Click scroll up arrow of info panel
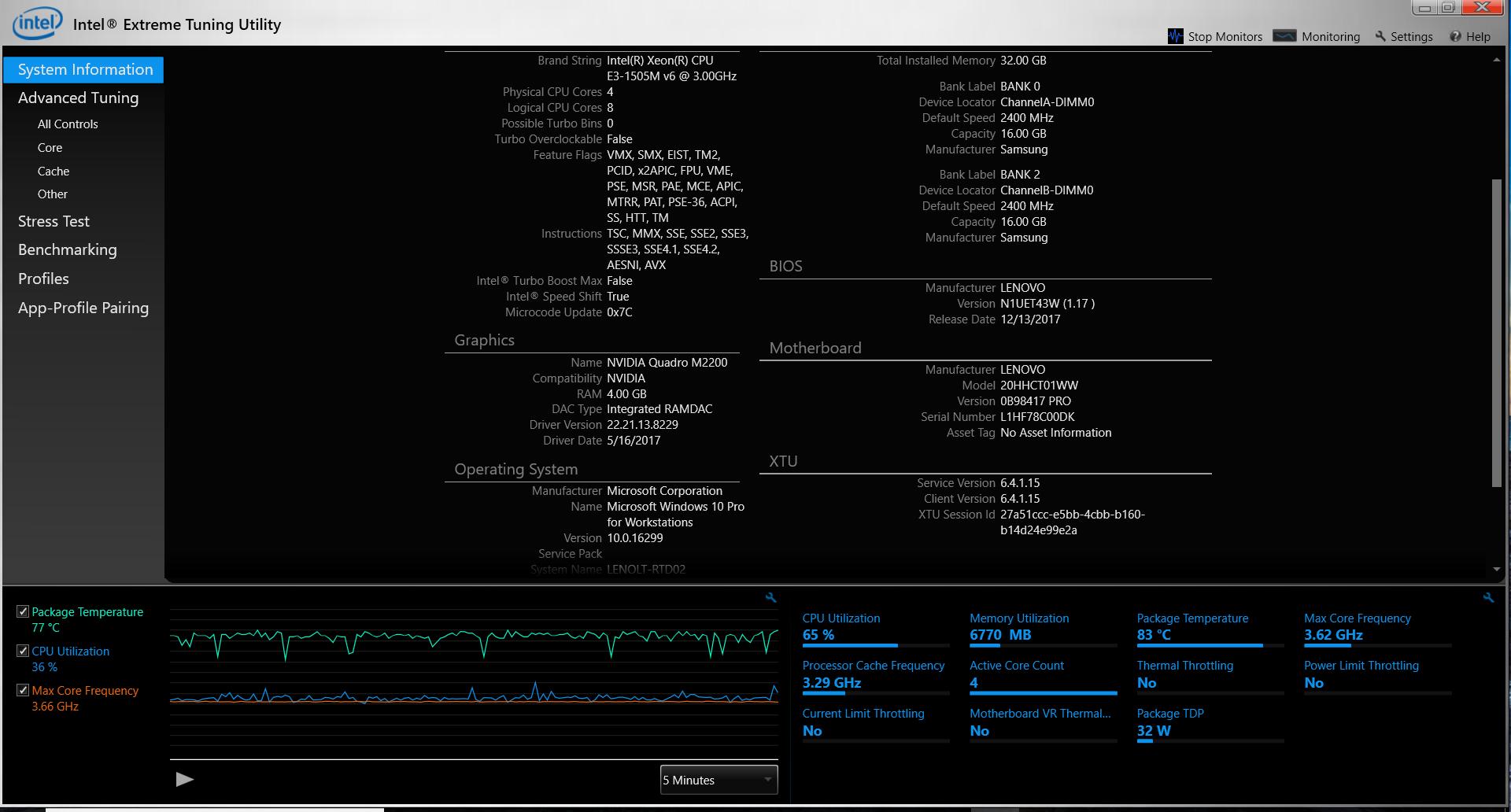Image resolution: width=1511 pixels, height=812 pixels. tap(1496, 61)
